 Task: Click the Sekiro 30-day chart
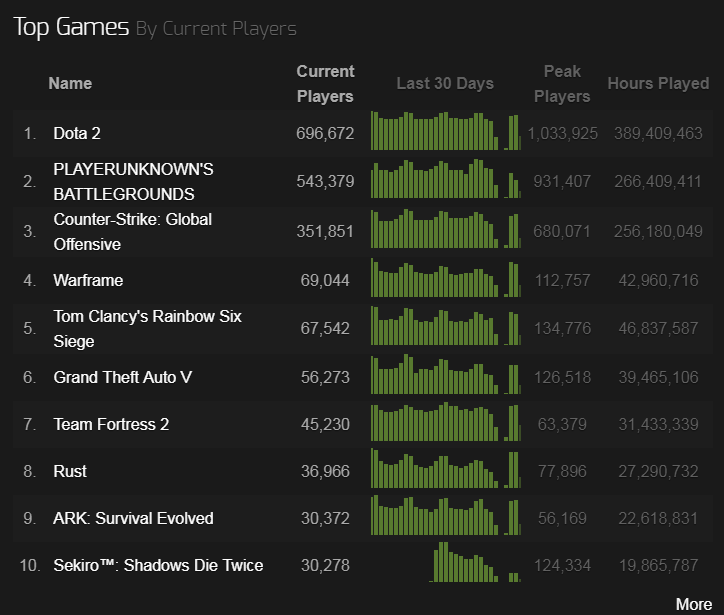[475, 562]
